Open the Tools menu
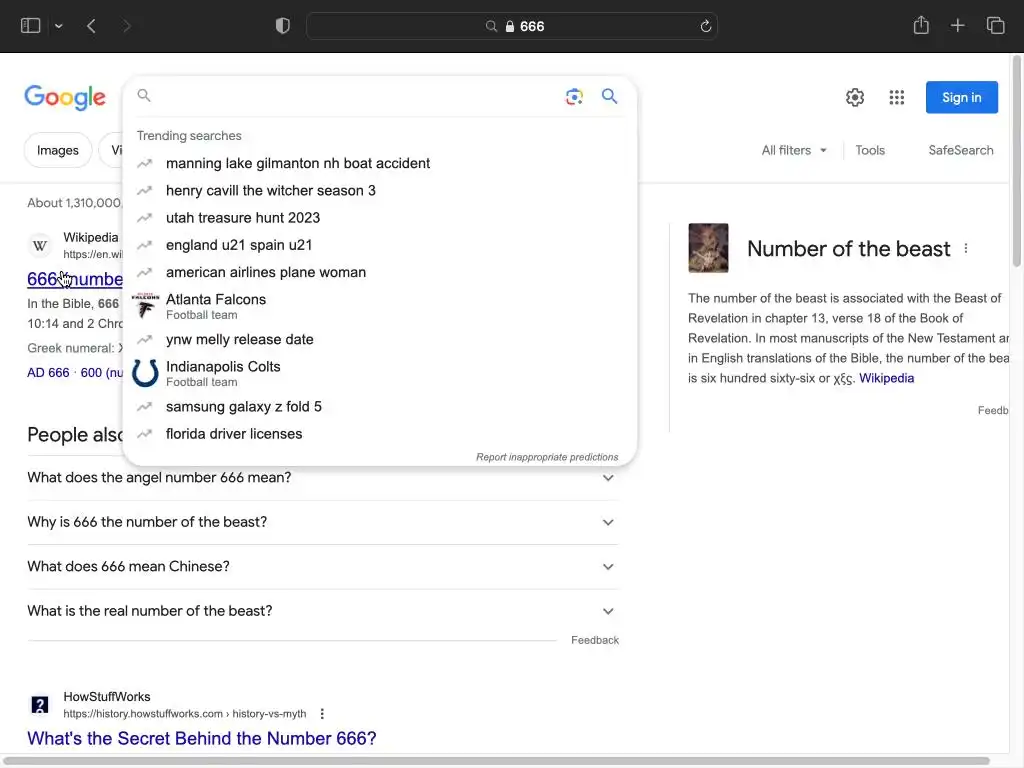The height and width of the screenshot is (768, 1024). point(870,150)
